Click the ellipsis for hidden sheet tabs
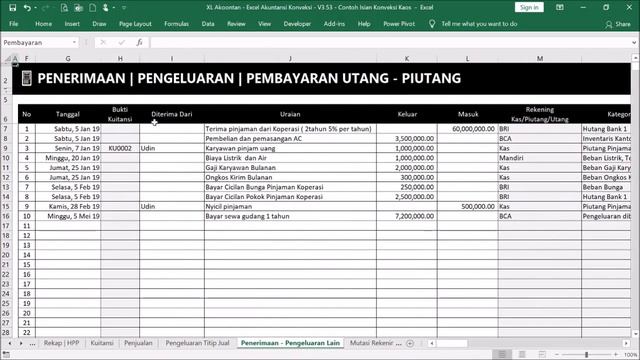640x360 pixels. point(32,343)
